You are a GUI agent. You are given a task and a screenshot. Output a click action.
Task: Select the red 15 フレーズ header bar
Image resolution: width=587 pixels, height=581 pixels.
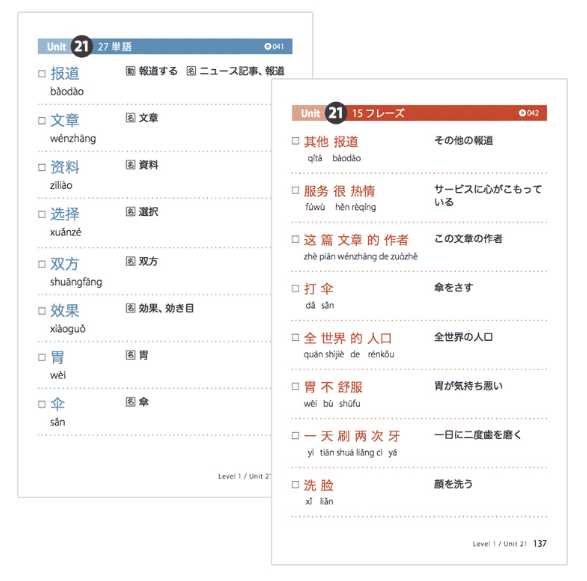click(x=419, y=113)
